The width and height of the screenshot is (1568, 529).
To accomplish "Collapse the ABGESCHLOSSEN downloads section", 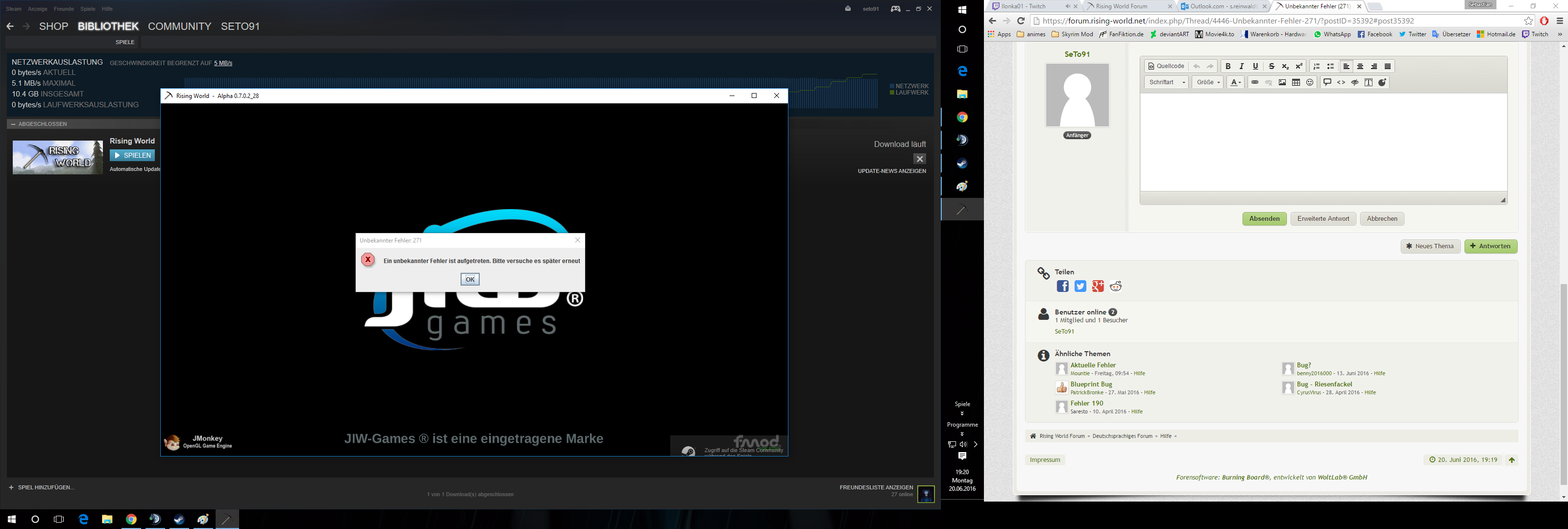I will 13,124.
